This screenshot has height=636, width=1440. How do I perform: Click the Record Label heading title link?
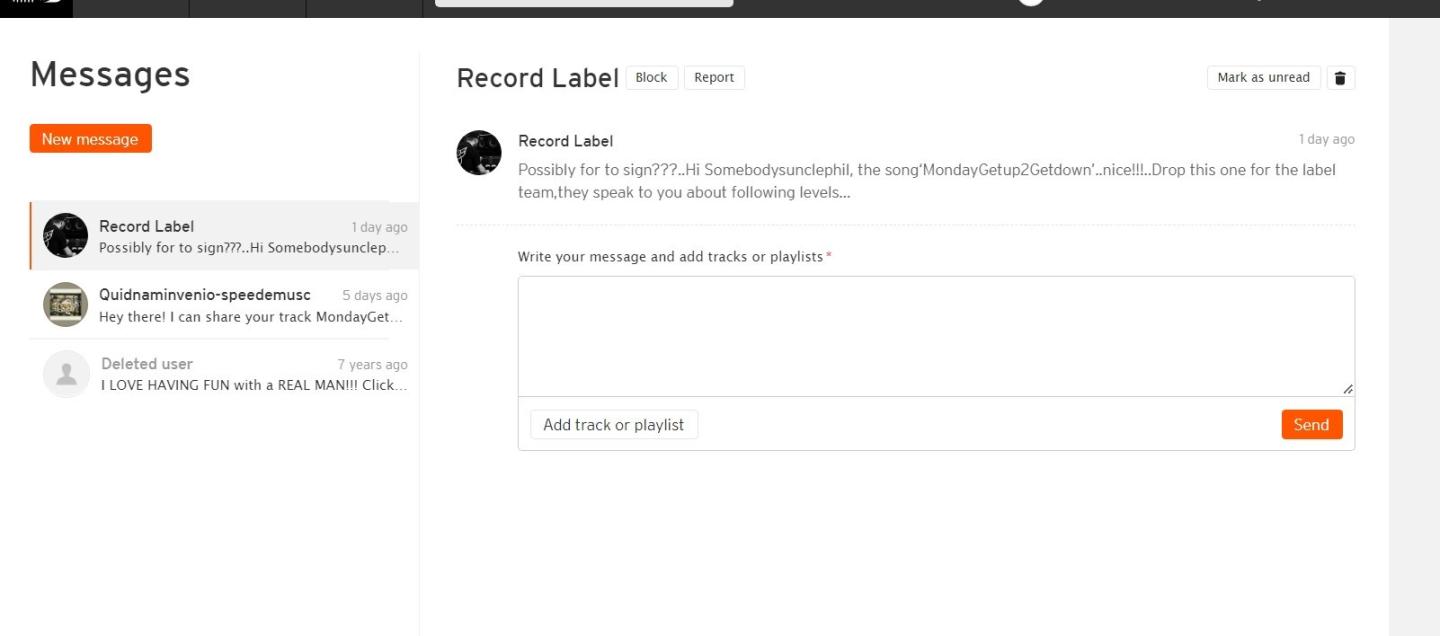click(x=537, y=78)
